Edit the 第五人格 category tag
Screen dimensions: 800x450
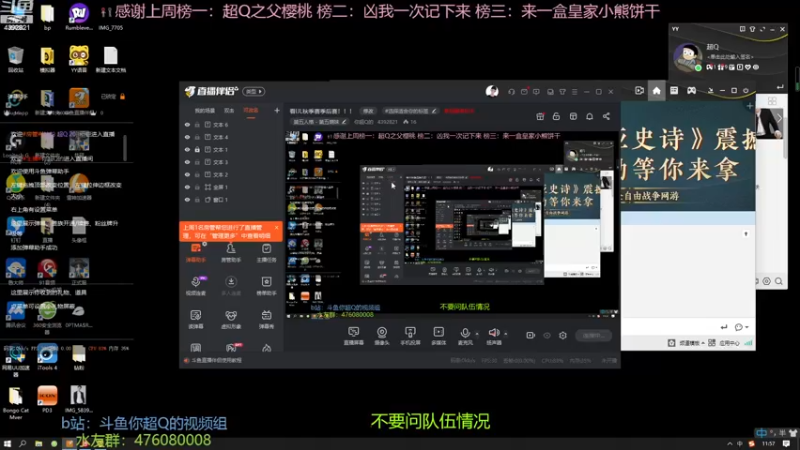[320, 122]
